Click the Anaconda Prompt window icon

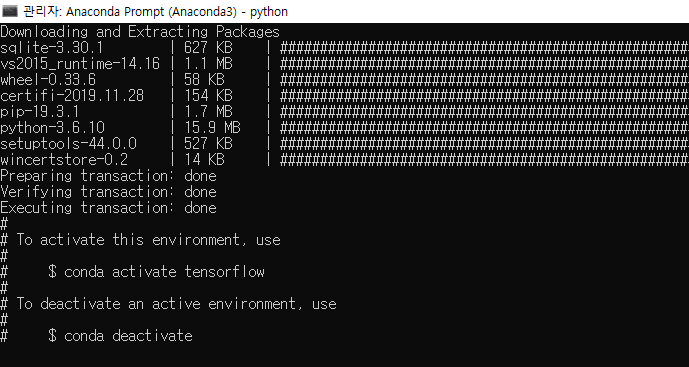(10, 11)
